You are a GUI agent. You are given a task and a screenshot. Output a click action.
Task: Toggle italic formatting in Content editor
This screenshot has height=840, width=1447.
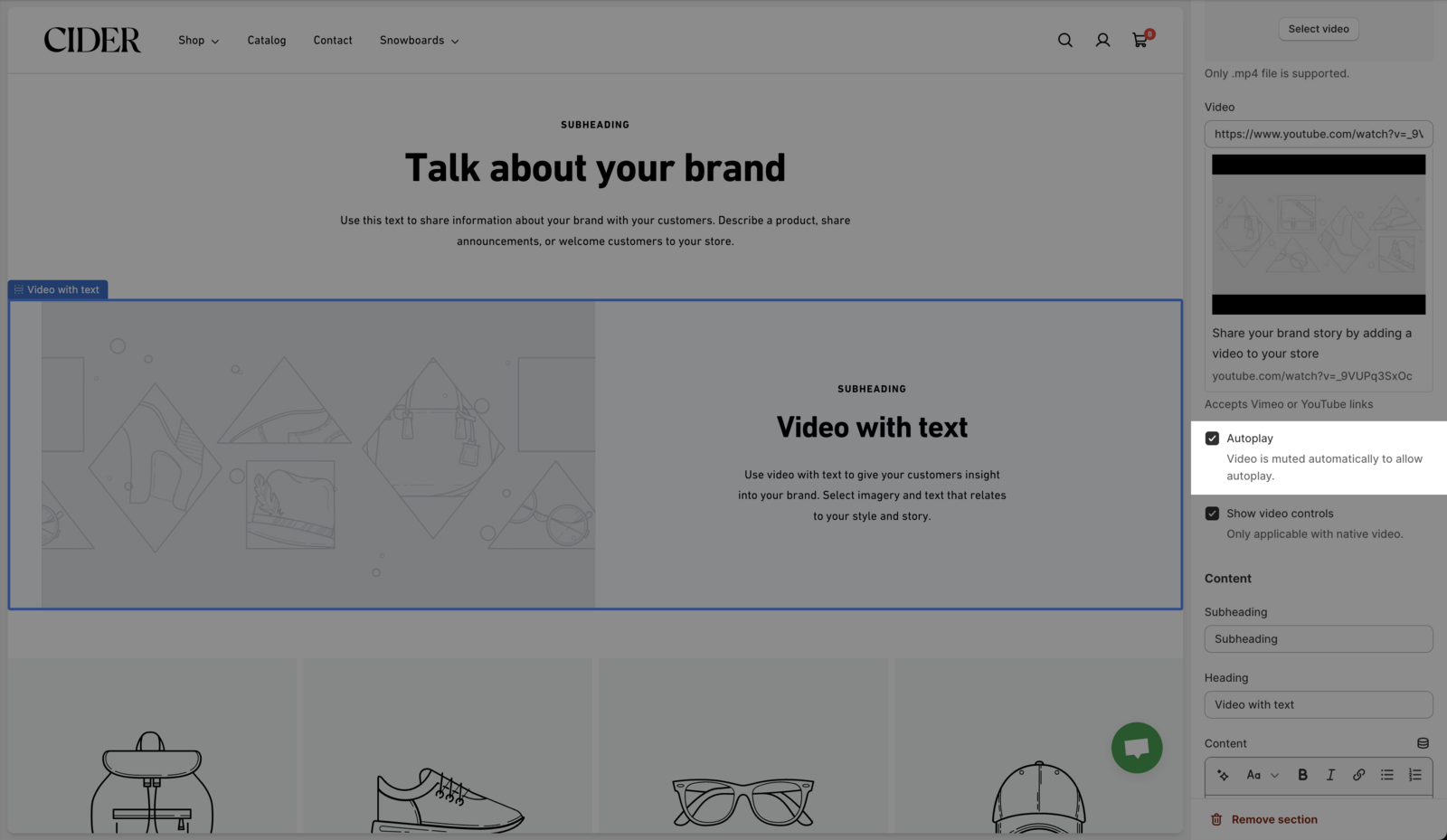pos(1330,775)
